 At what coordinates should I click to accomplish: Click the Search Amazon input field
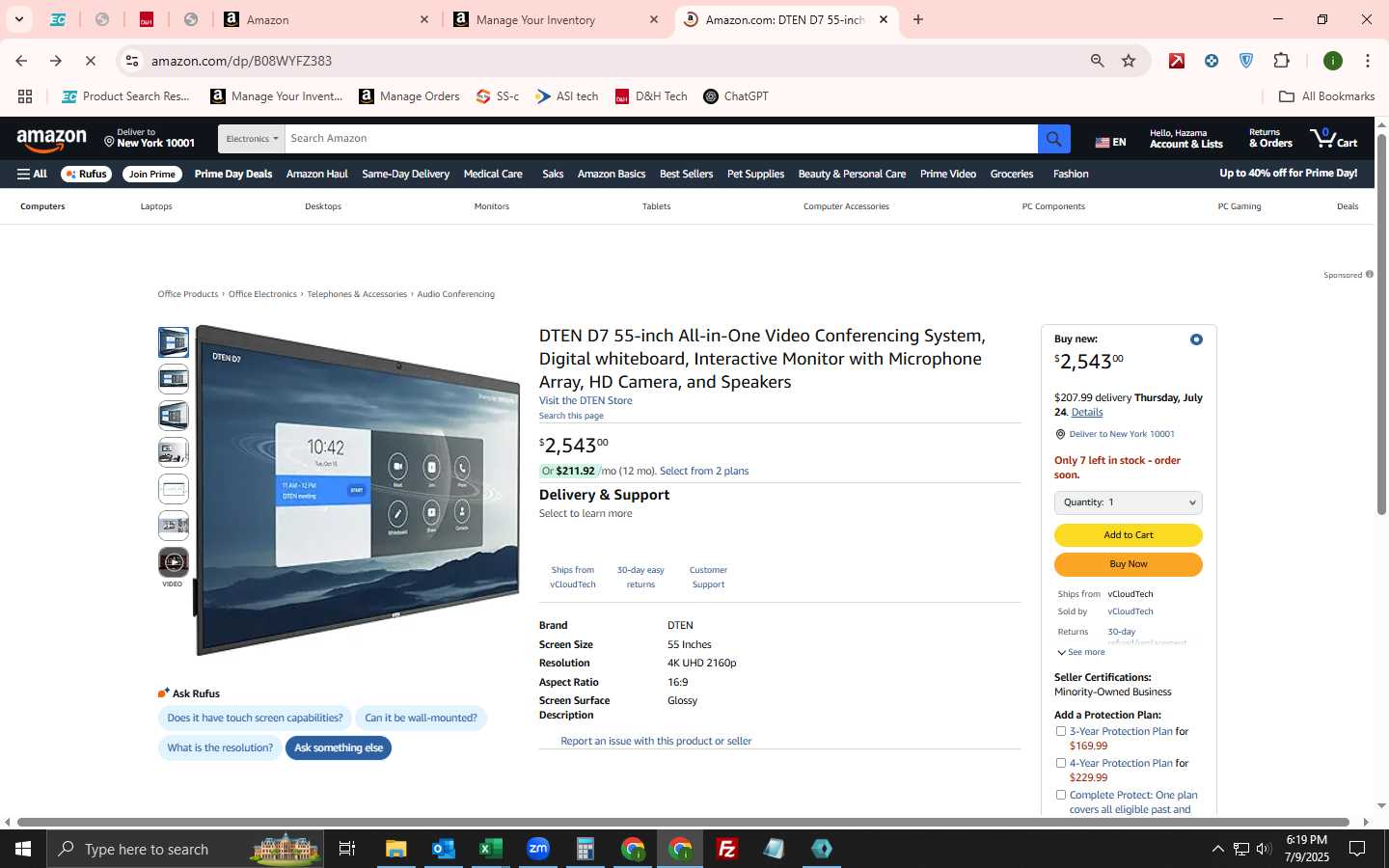(662, 139)
